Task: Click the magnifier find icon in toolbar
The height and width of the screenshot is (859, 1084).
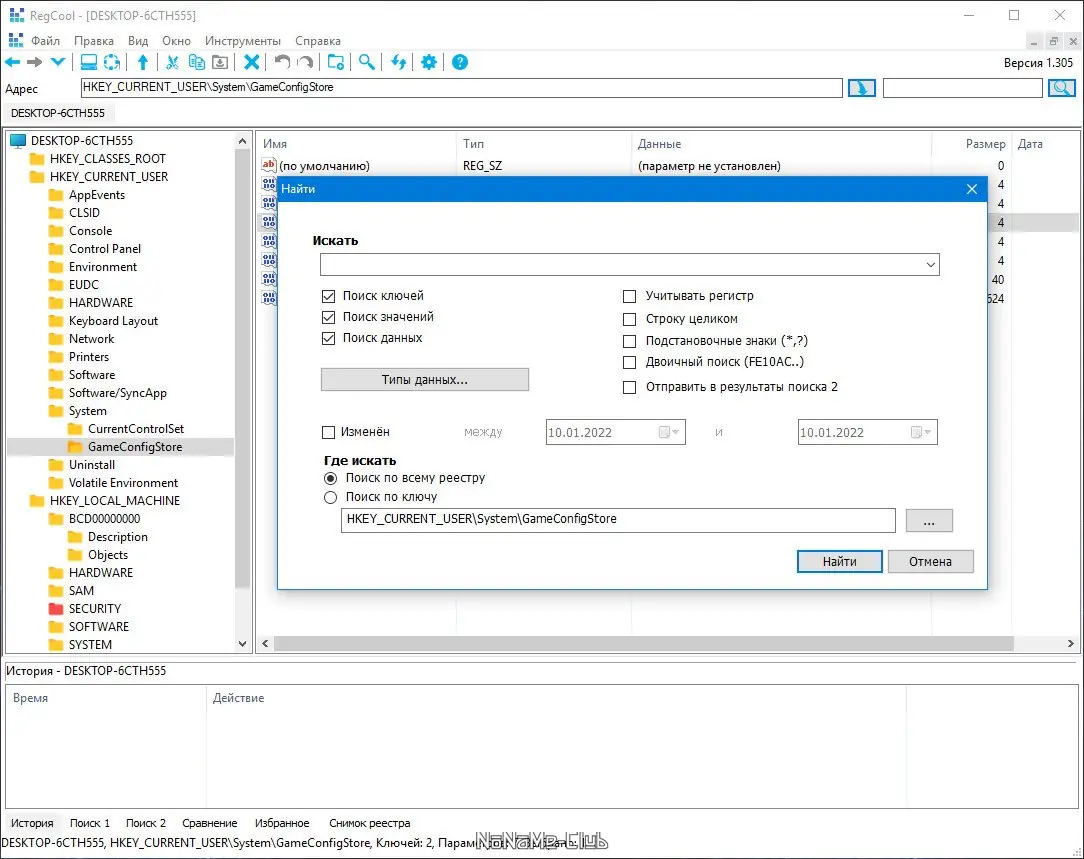Action: [x=367, y=62]
